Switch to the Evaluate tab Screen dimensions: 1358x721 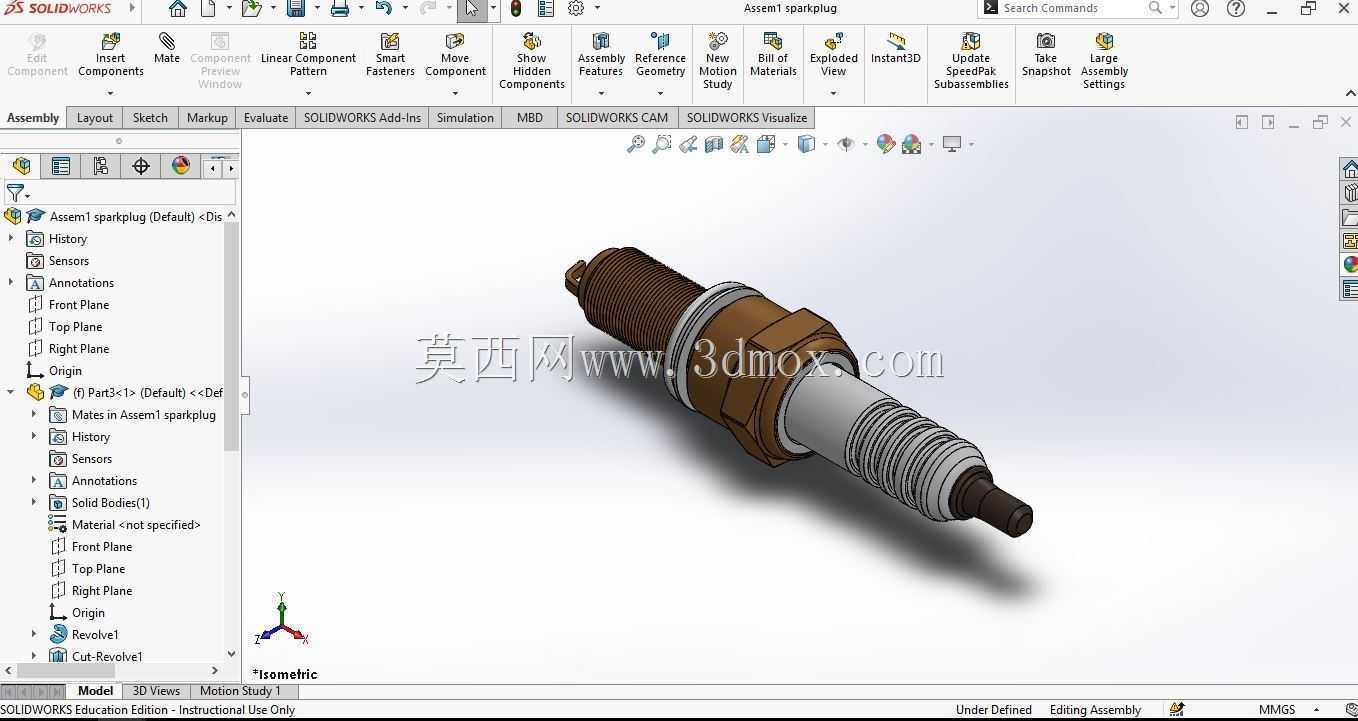pos(266,117)
